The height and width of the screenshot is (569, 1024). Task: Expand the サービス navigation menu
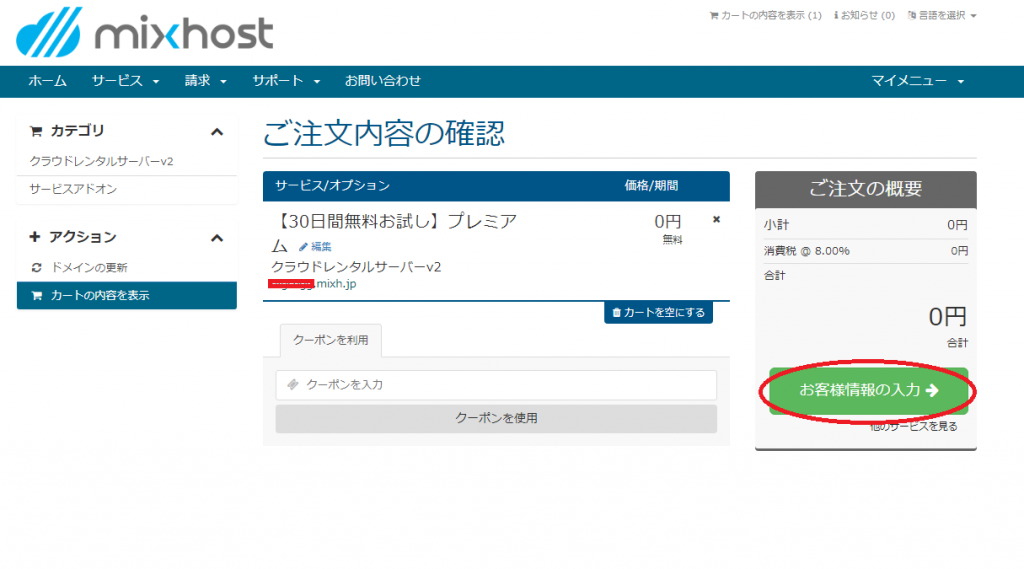point(125,81)
